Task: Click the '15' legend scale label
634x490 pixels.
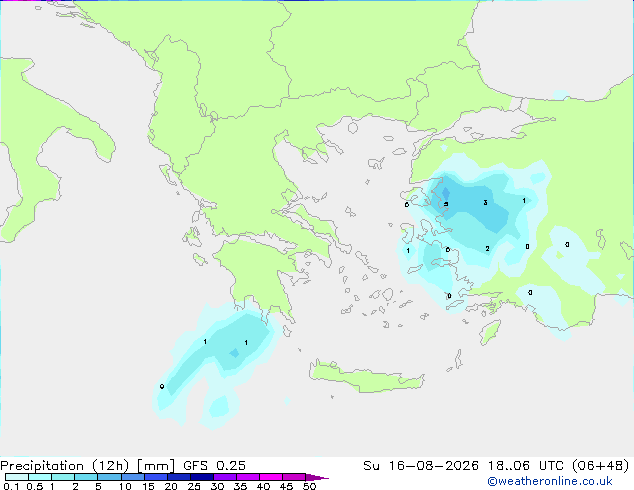Action: tap(148, 486)
